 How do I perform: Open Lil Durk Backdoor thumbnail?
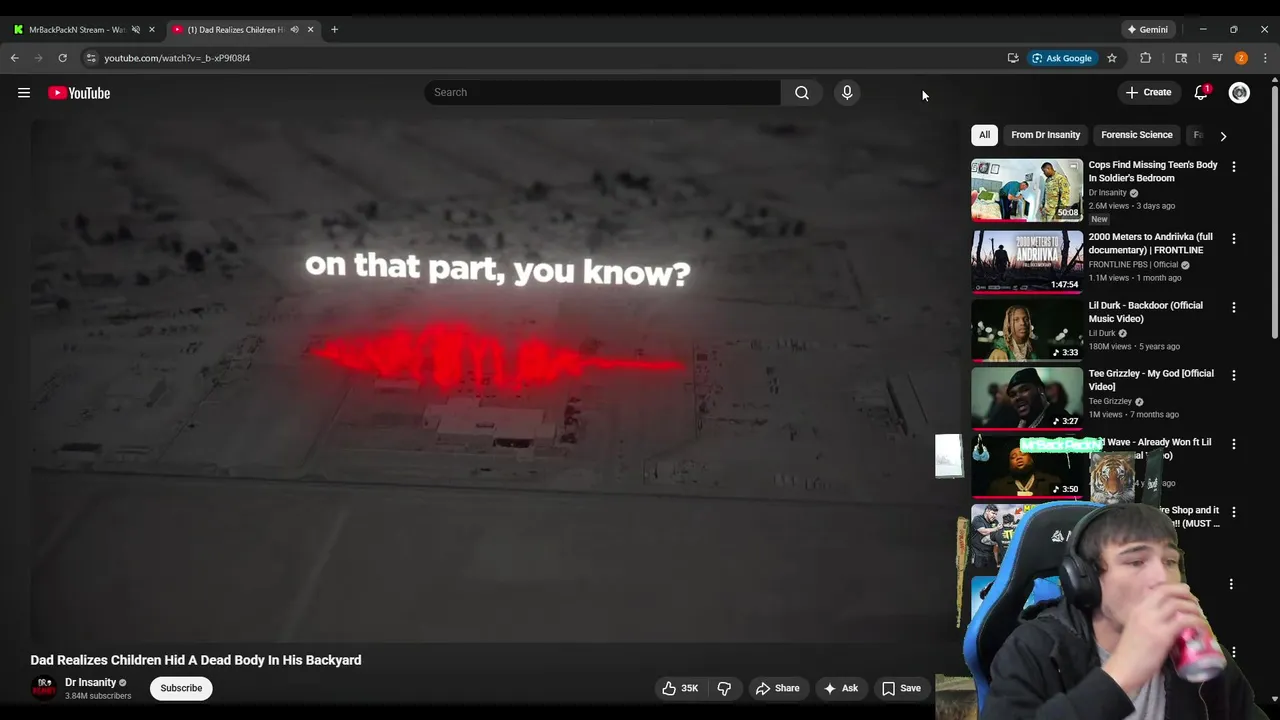coord(1027,330)
